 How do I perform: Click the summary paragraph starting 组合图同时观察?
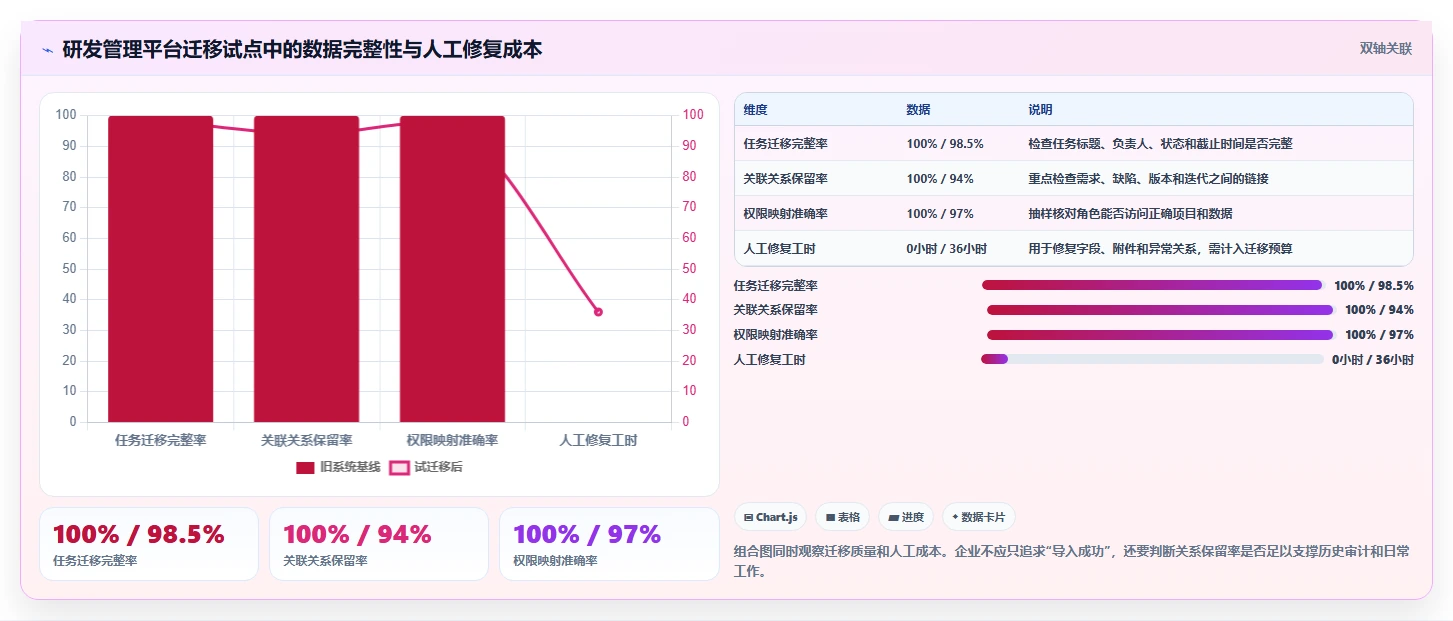tap(1072, 561)
